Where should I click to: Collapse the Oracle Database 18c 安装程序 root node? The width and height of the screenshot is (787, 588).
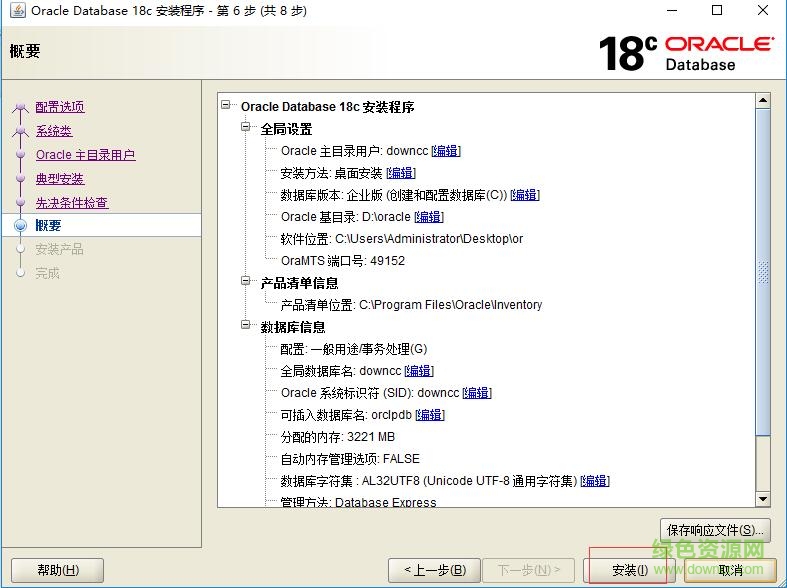pos(227,106)
